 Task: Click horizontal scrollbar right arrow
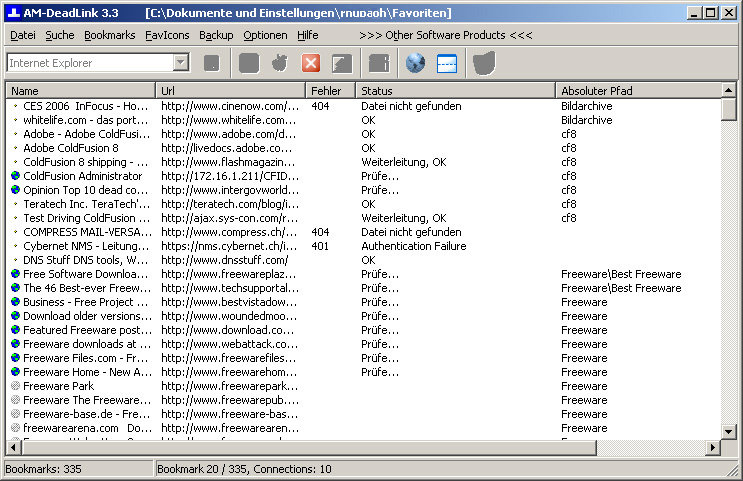click(713, 447)
